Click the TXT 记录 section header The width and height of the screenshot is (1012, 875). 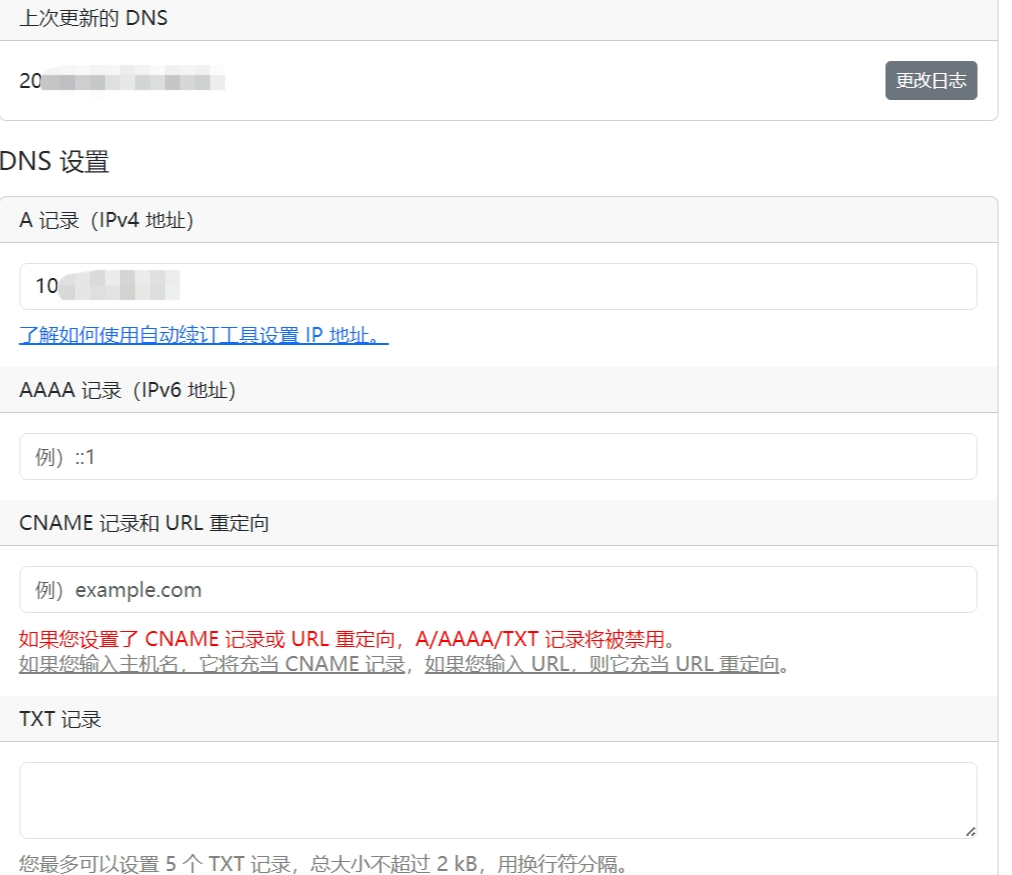[60, 719]
